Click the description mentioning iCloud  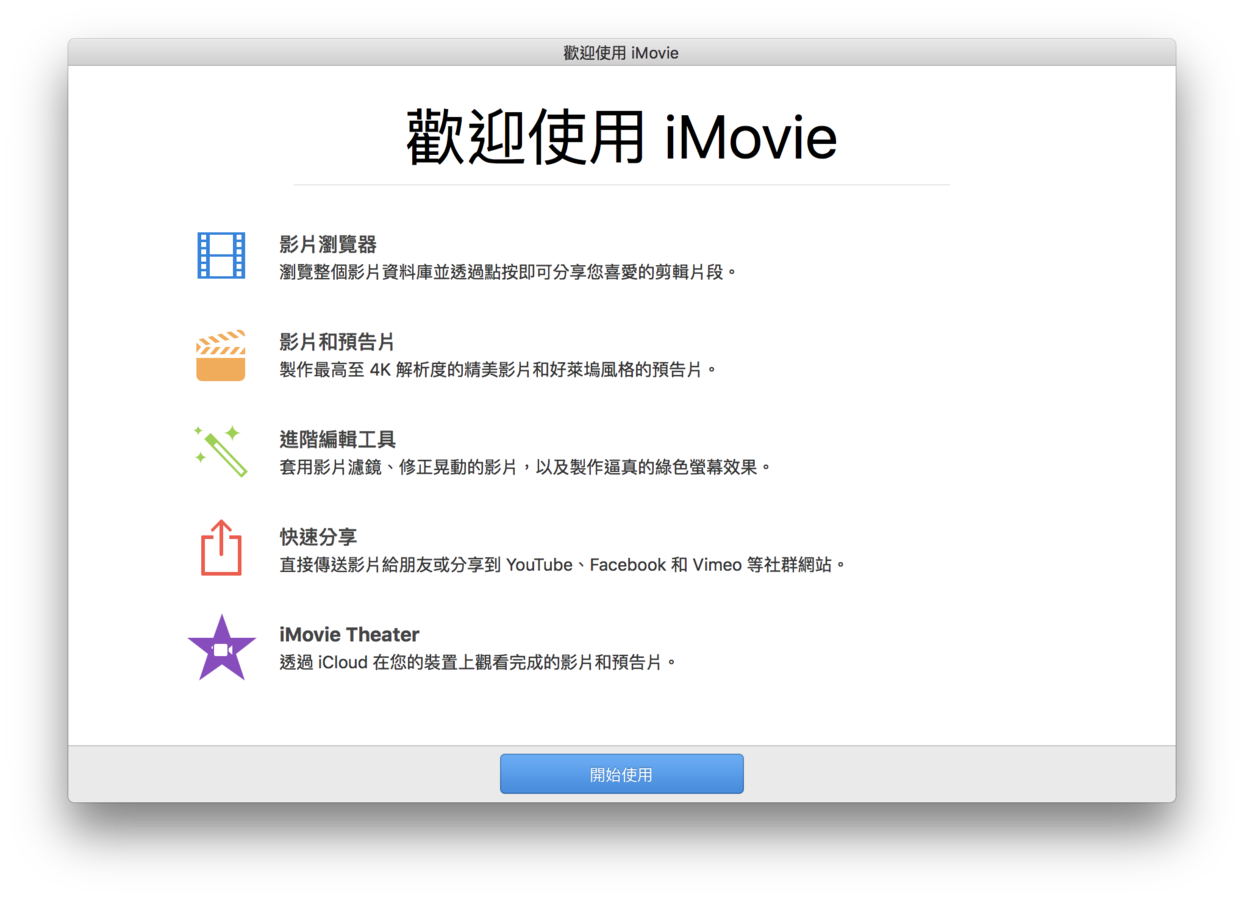tap(478, 662)
